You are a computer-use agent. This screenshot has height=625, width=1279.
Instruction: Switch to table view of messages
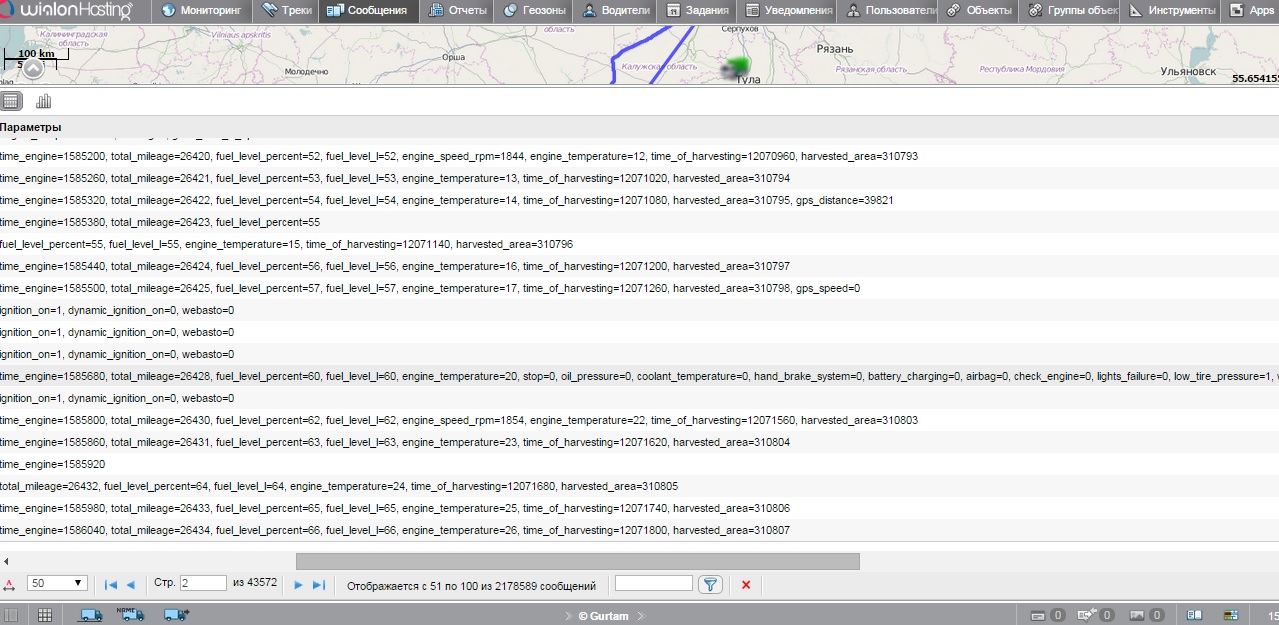click(11, 101)
